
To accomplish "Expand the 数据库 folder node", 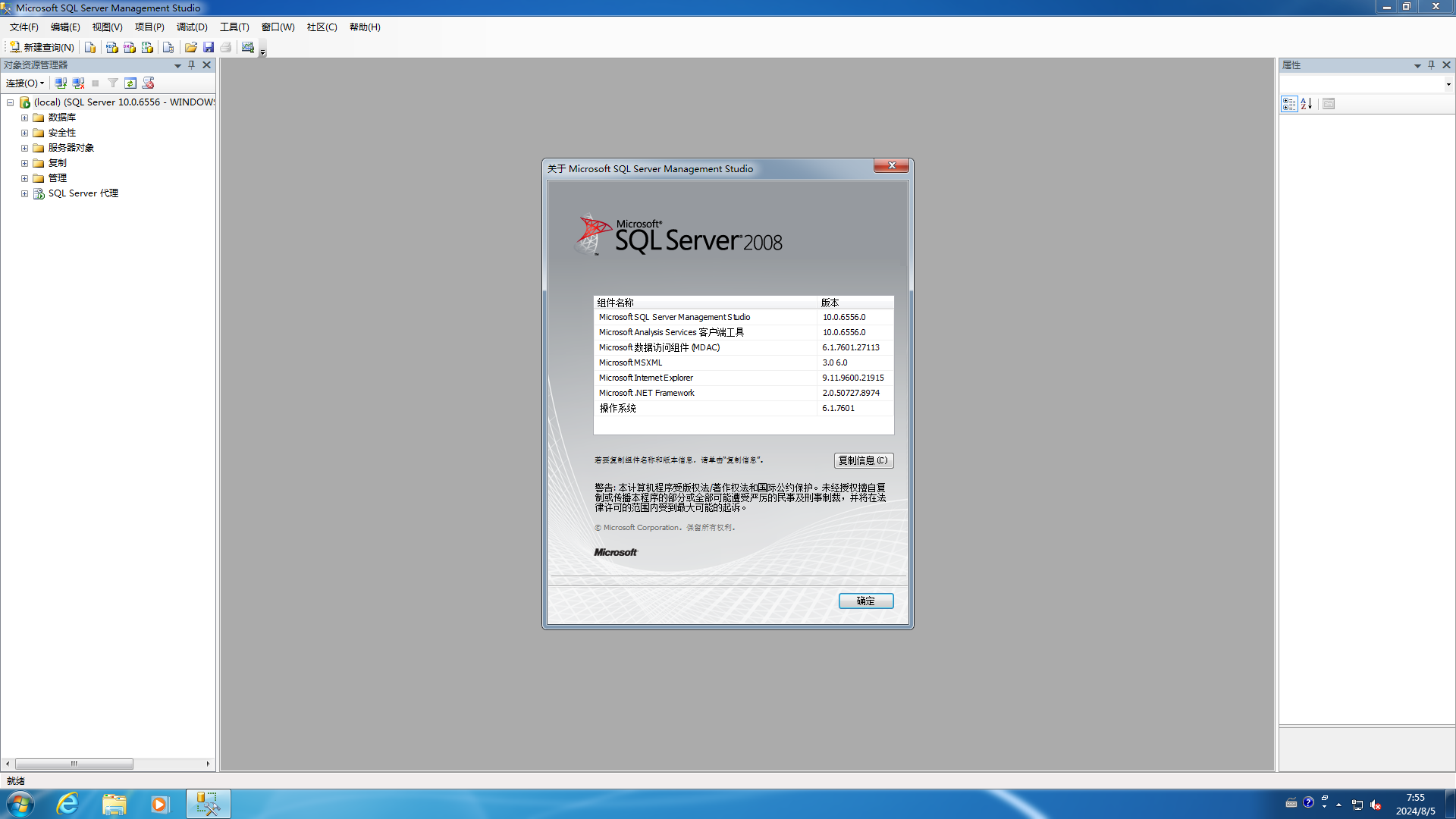I will coord(24,118).
